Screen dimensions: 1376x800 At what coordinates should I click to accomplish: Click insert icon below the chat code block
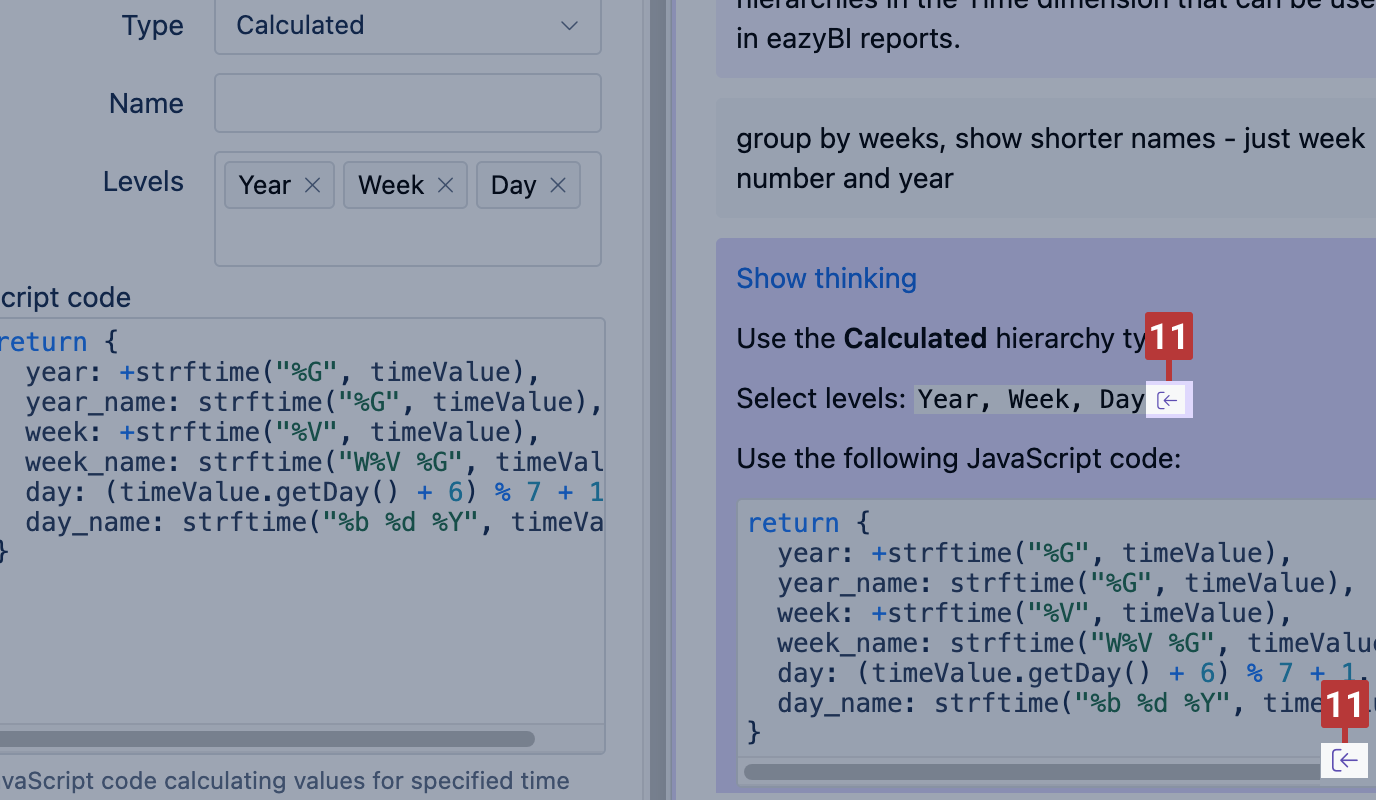tap(1344, 761)
